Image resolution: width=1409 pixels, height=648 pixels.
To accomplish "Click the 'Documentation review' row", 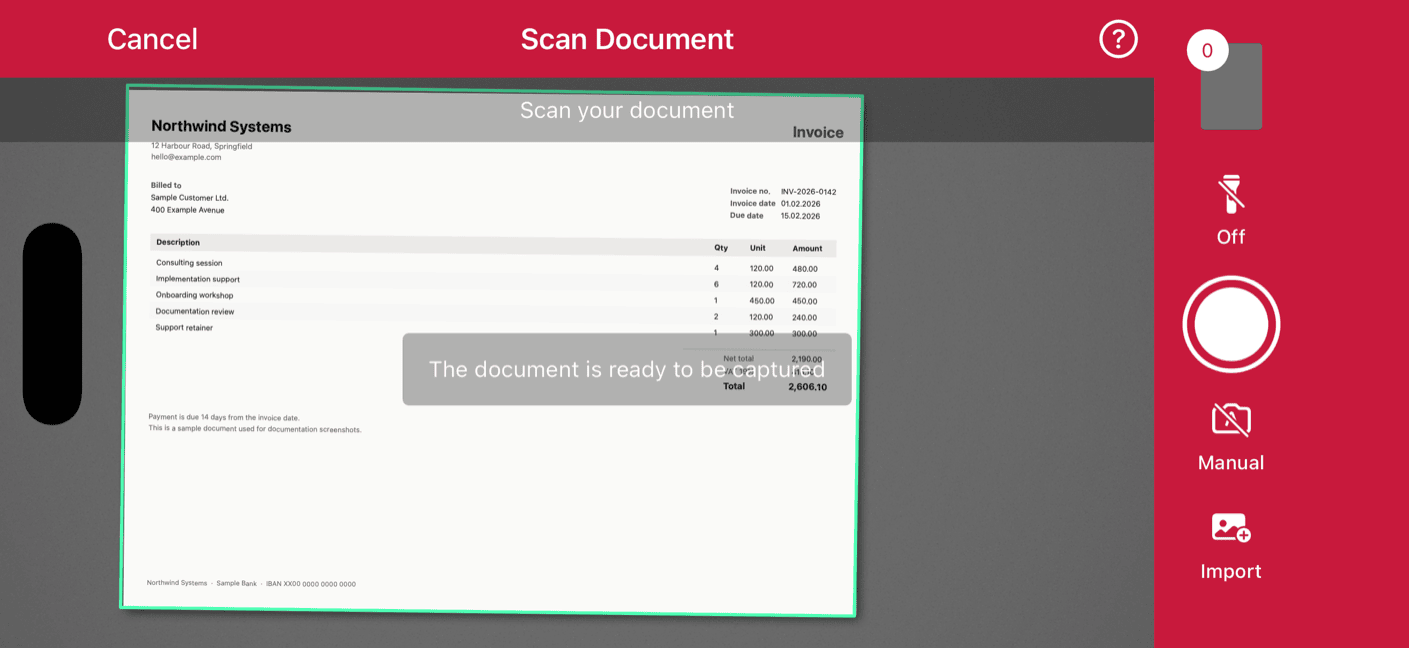I will coord(495,314).
